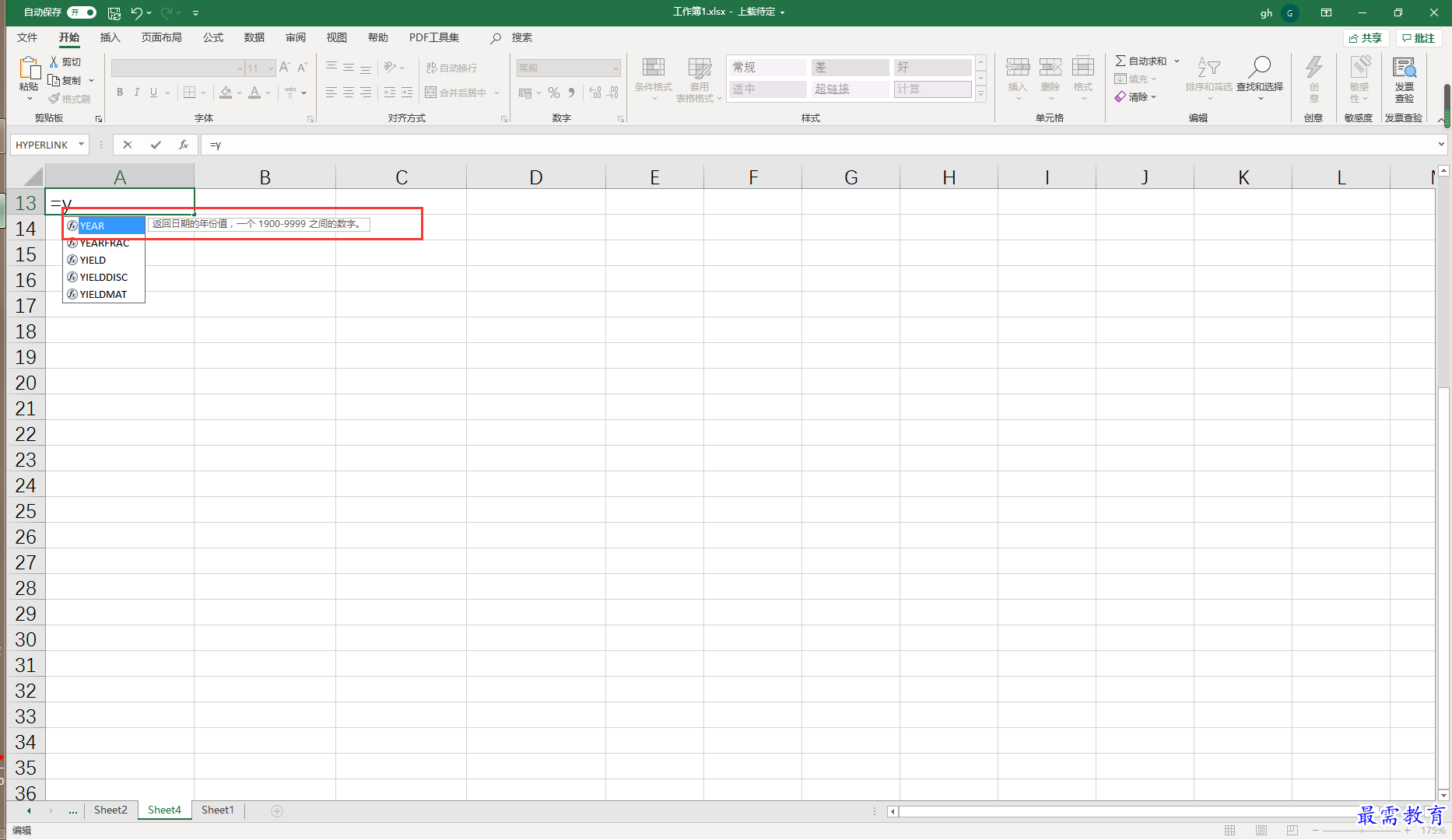Expand the formula bar

[1440, 145]
